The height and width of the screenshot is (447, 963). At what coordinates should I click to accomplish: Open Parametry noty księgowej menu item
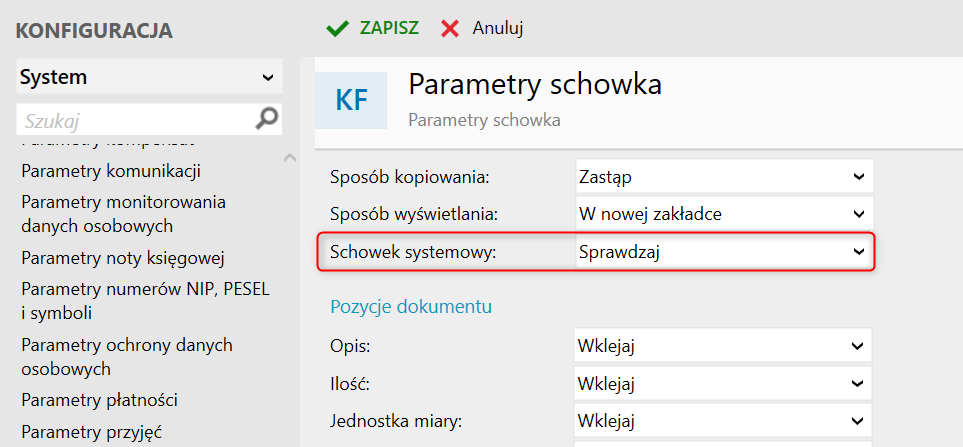(122, 259)
